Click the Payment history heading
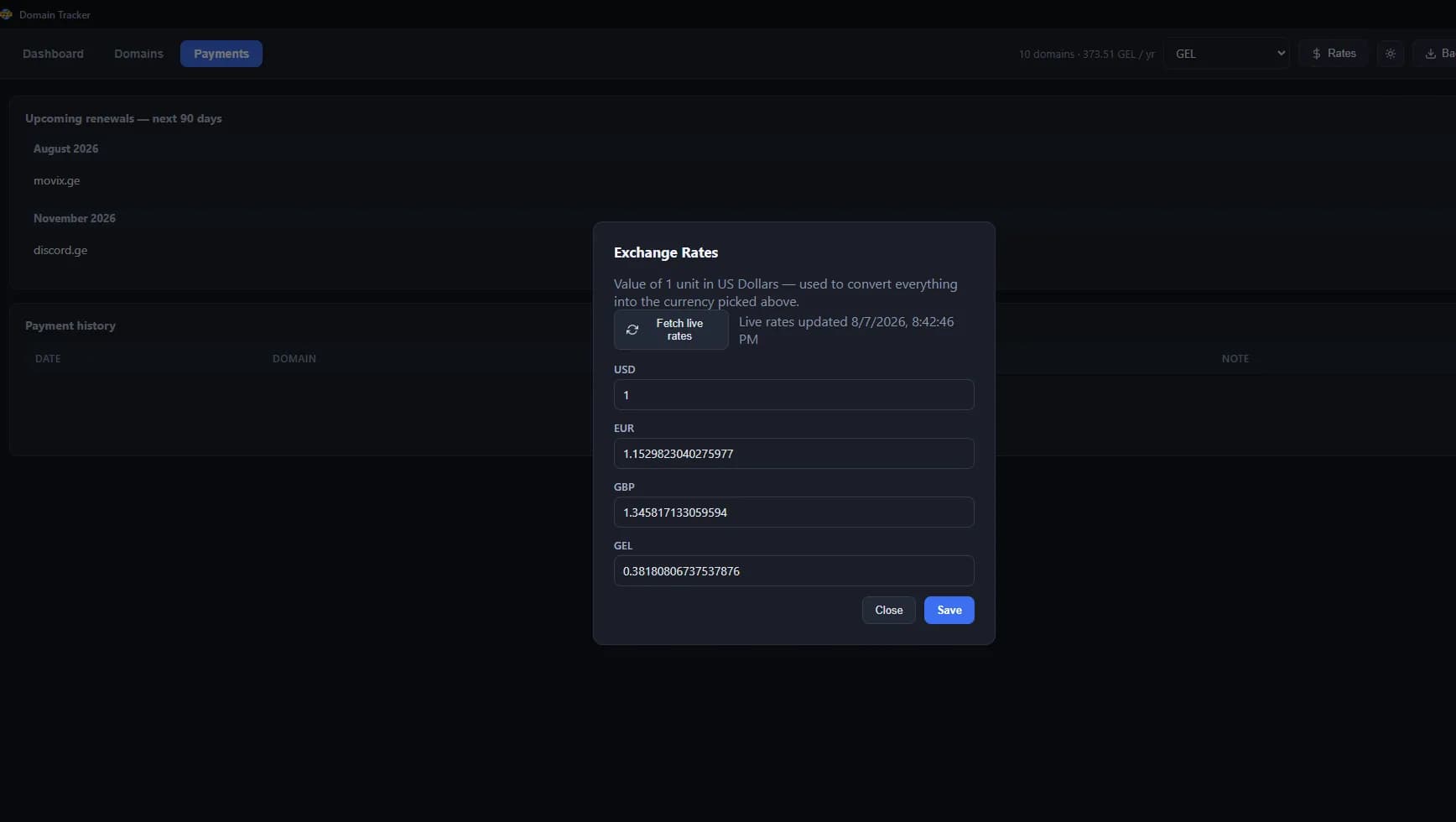The image size is (1456, 822). 70,325
